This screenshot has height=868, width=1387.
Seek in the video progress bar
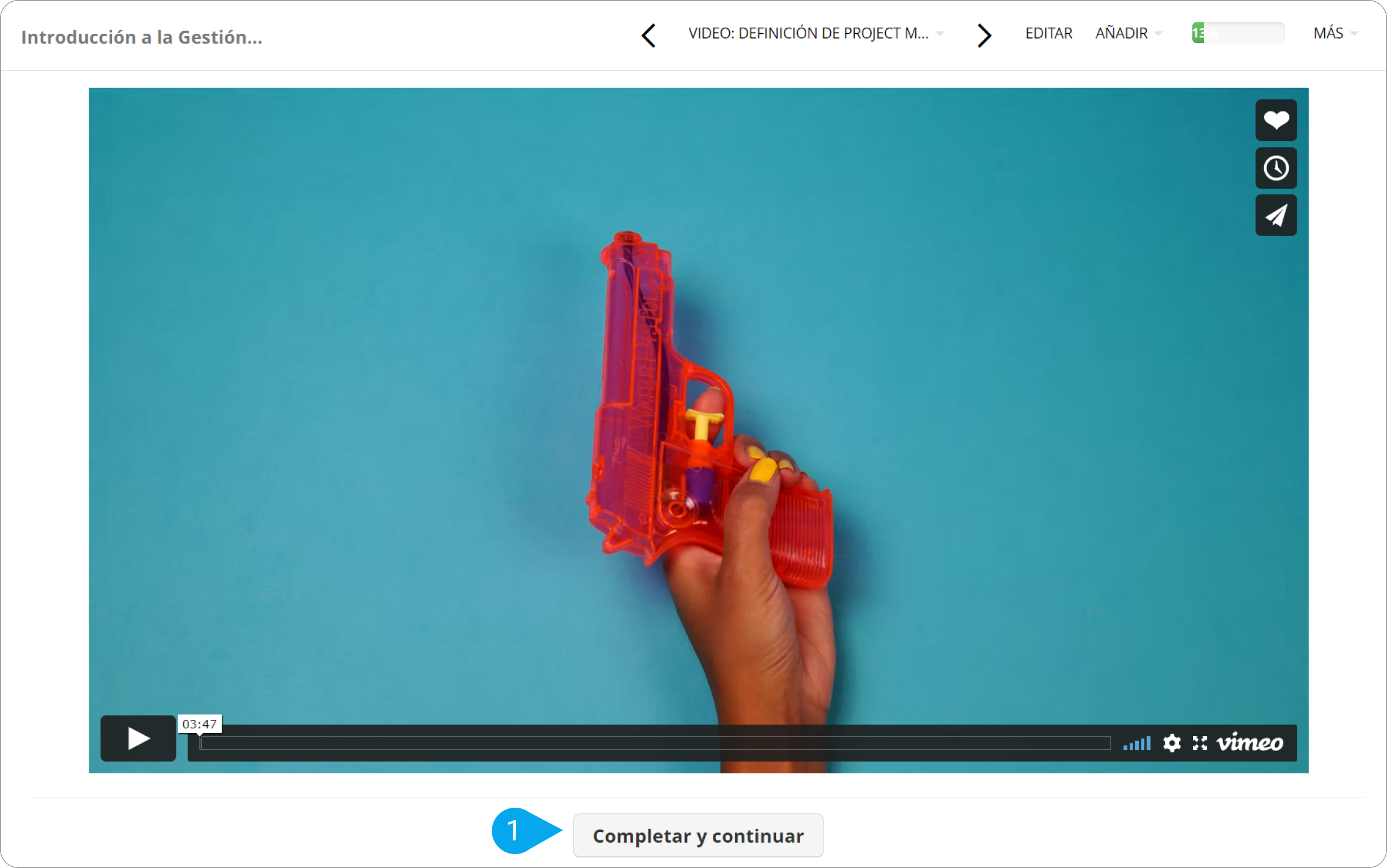(x=654, y=743)
